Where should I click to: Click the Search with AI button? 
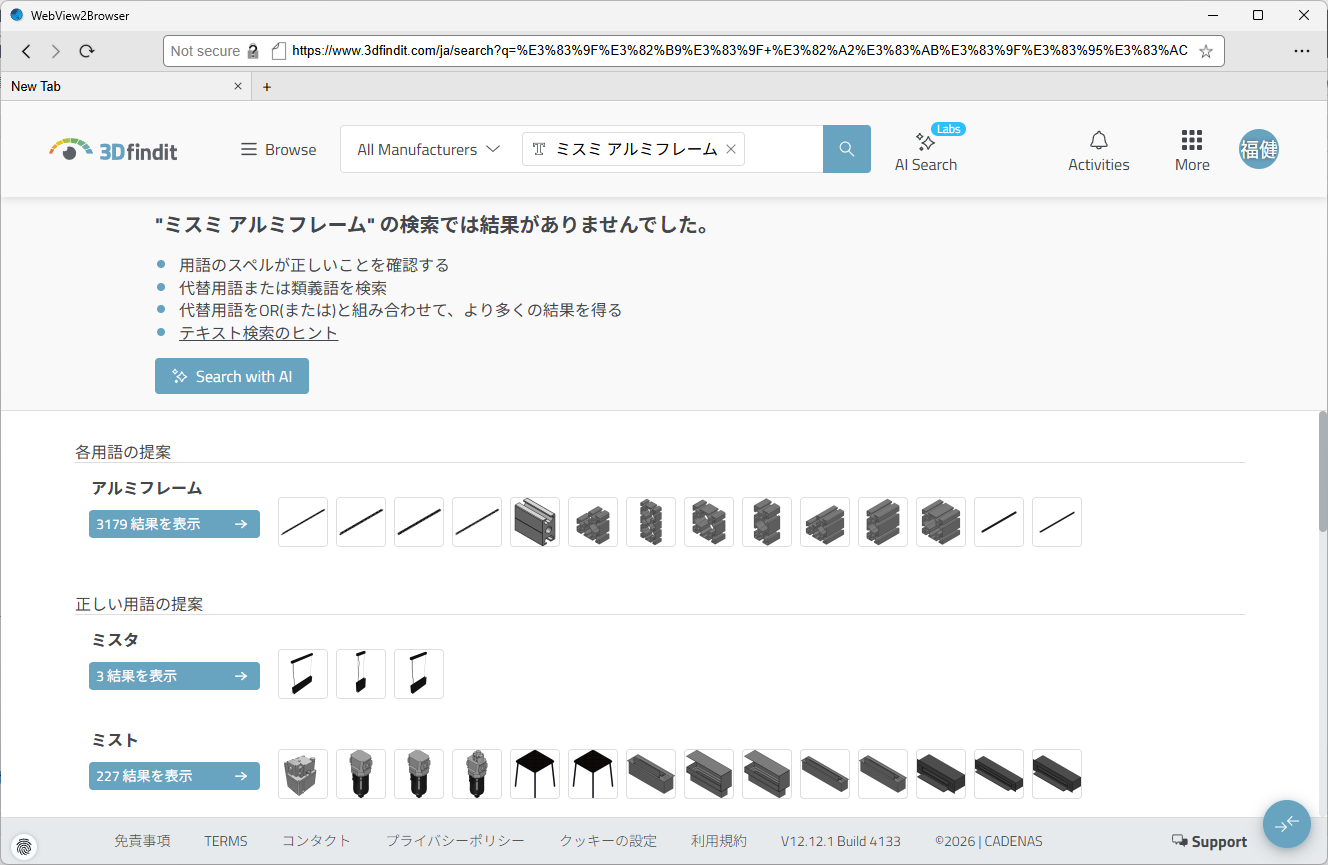tap(232, 376)
